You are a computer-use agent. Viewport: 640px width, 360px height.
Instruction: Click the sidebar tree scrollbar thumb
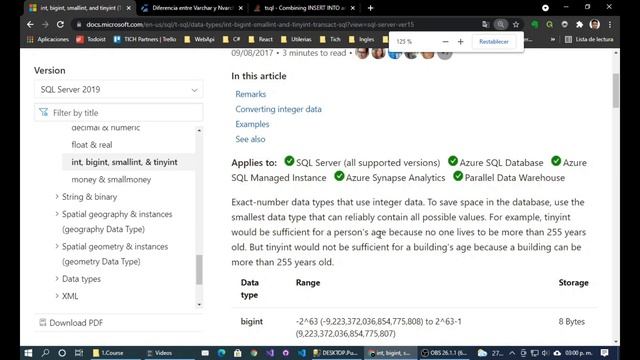point(199,269)
